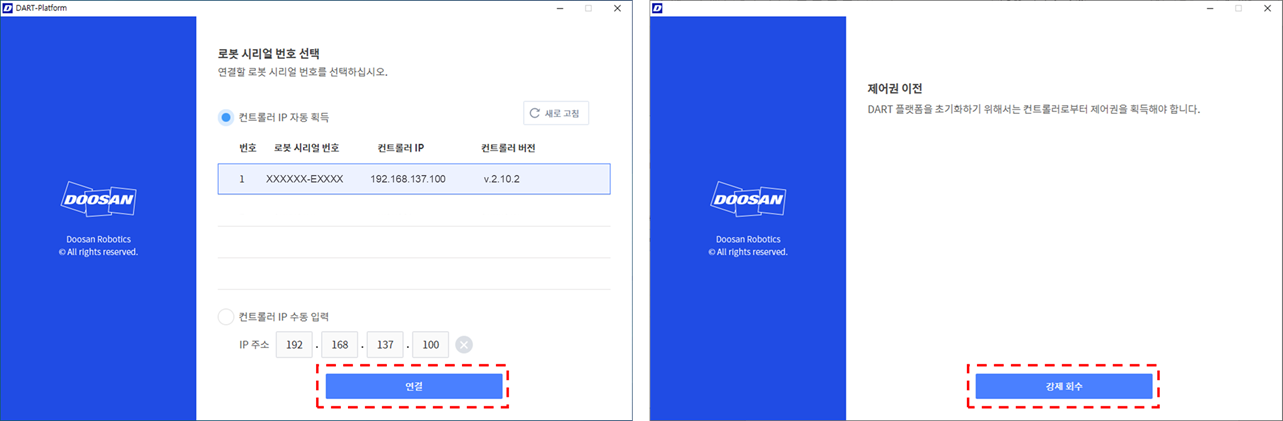The width and height of the screenshot is (1283, 421).
Task: Select the last IP octet input field
Action: [430, 345]
